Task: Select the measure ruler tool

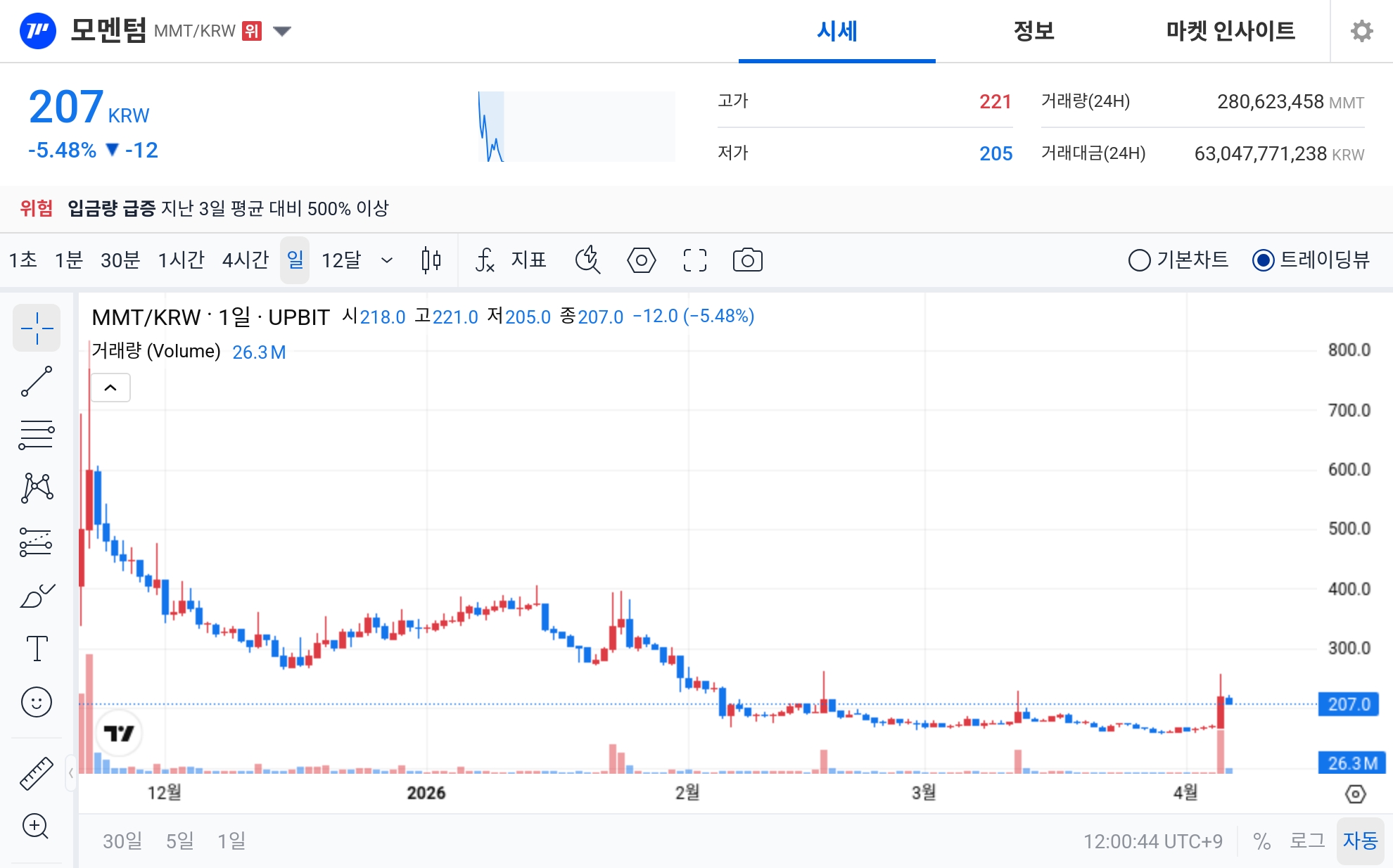Action: pos(37,772)
